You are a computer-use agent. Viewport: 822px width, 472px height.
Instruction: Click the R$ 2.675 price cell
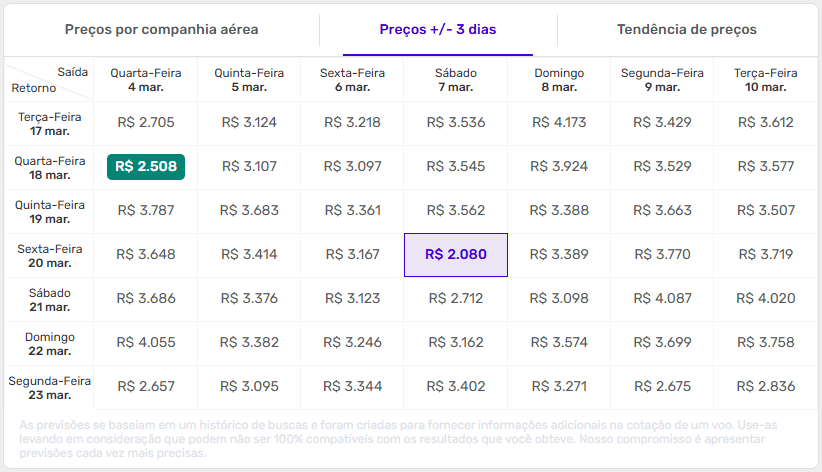tap(662, 387)
